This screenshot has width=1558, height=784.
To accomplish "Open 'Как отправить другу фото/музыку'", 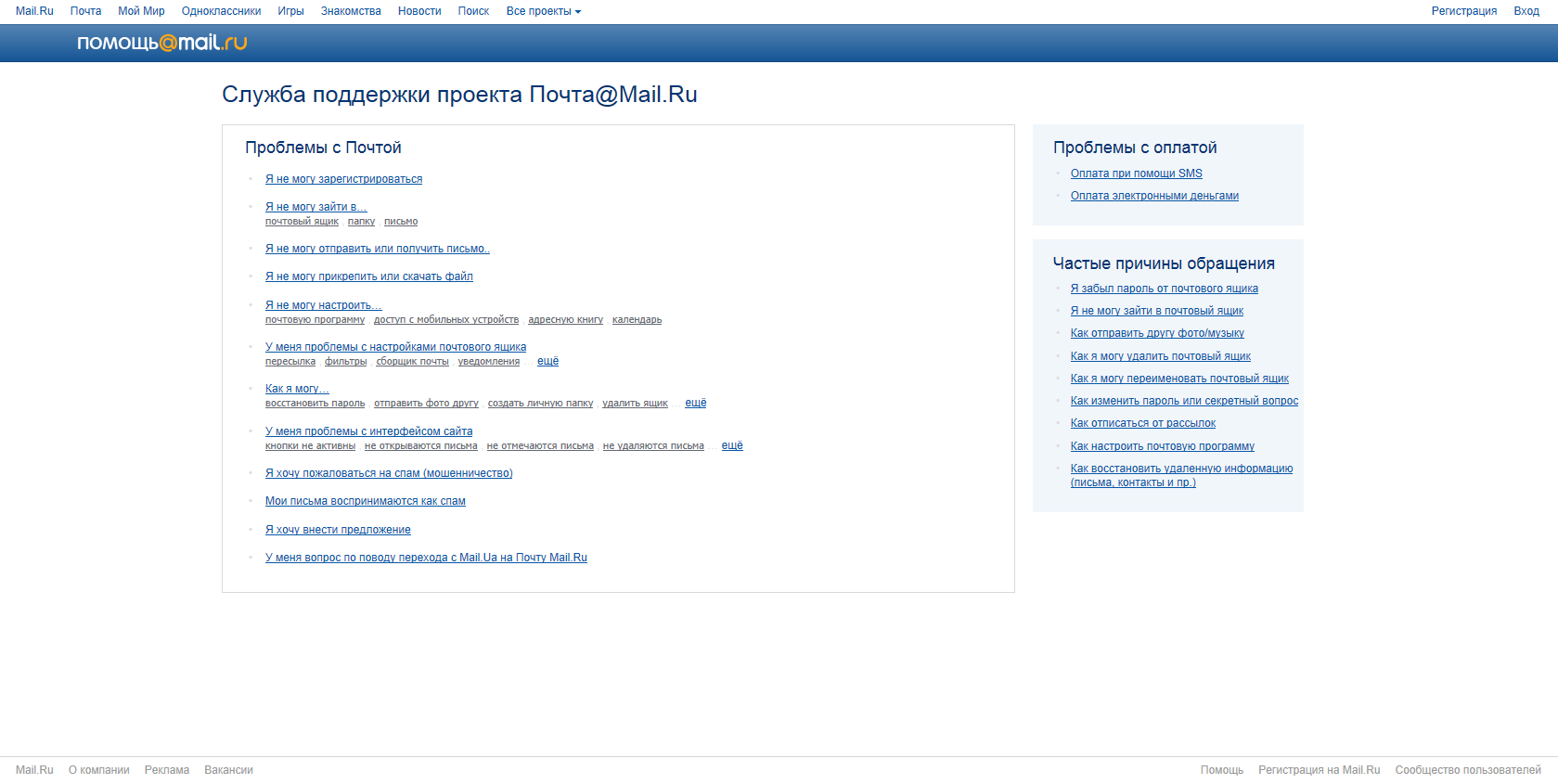I will 1157,333.
